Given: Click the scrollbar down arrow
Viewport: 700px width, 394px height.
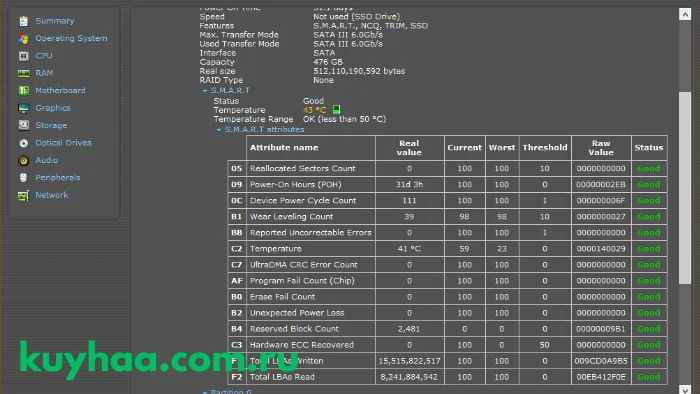Looking at the screenshot, I should (685, 389).
